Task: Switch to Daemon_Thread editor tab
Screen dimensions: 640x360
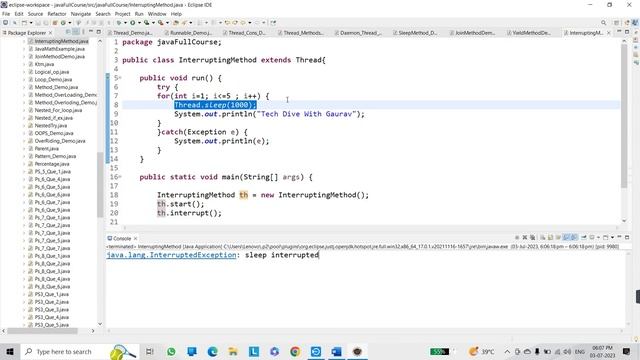Action: (x=359, y=33)
